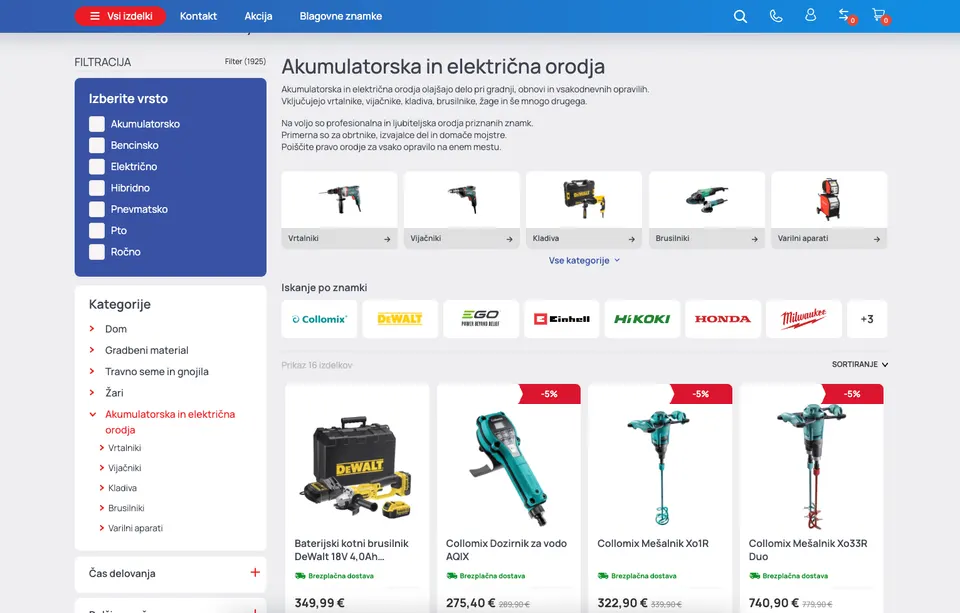Screen dimensions: 960x613
Task: Open the product comparison arrows icon
Action: click(x=845, y=15)
